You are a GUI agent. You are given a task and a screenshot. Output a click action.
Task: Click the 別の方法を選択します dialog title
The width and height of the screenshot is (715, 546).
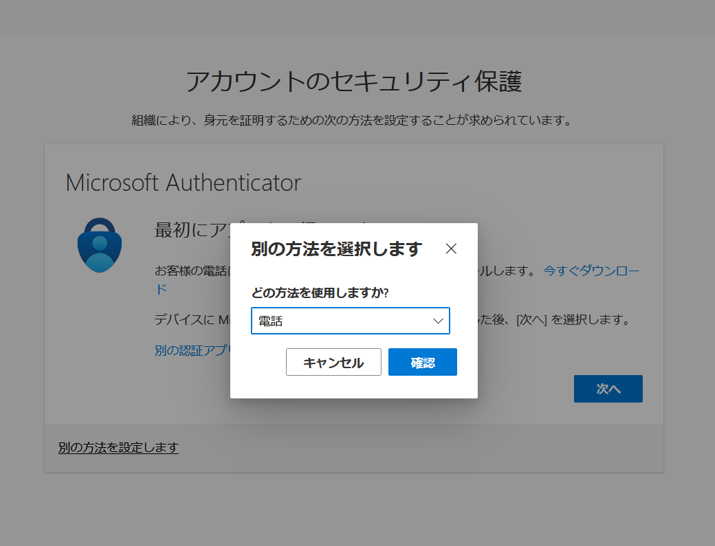[337, 249]
